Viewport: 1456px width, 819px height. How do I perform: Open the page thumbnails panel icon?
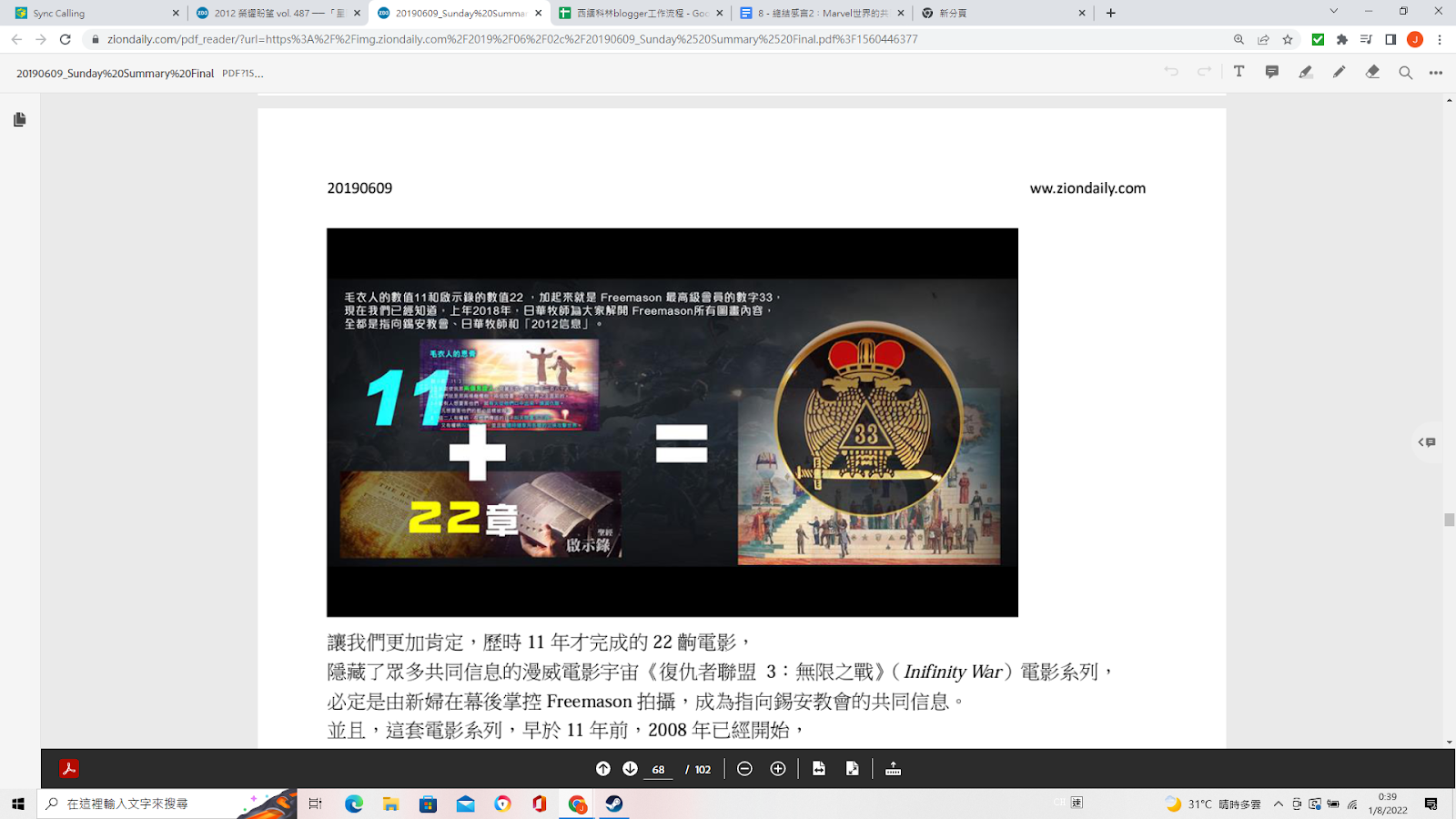click(20, 119)
